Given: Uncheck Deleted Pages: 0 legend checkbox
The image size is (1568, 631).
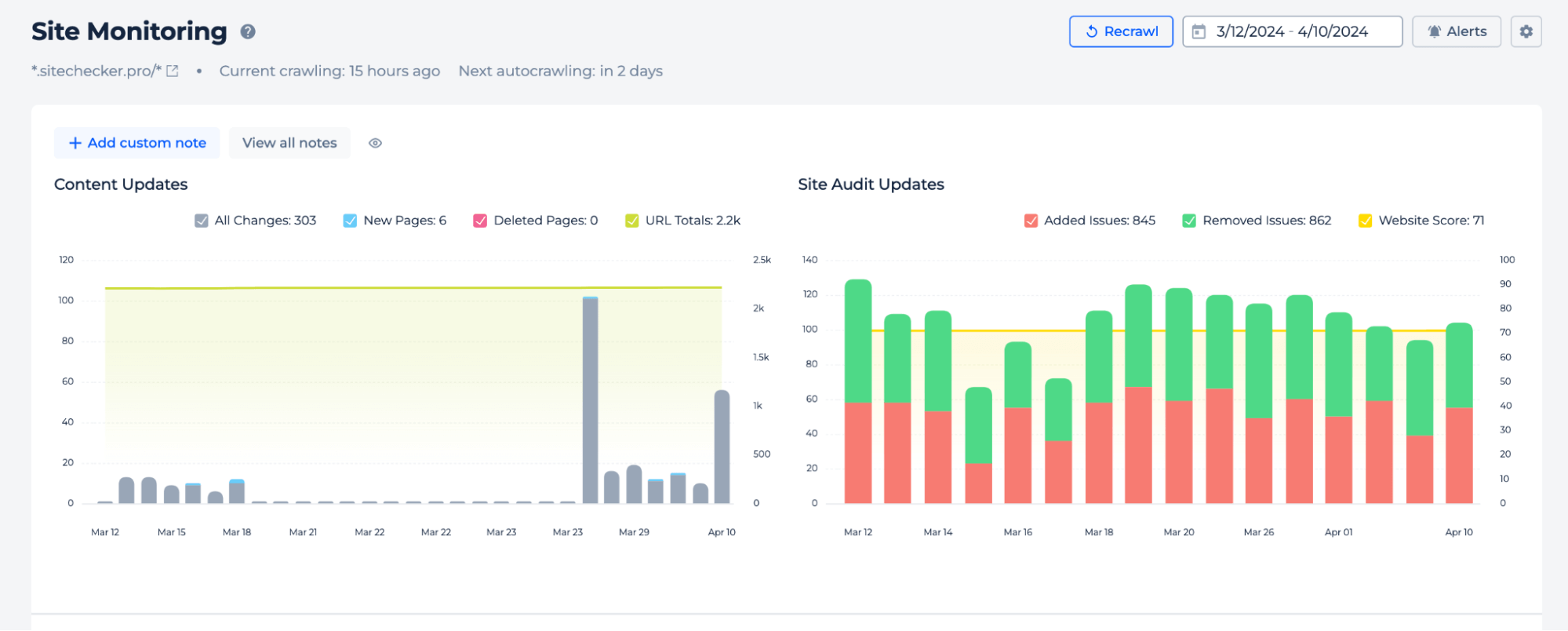Looking at the screenshot, I should pyautogui.click(x=480, y=221).
